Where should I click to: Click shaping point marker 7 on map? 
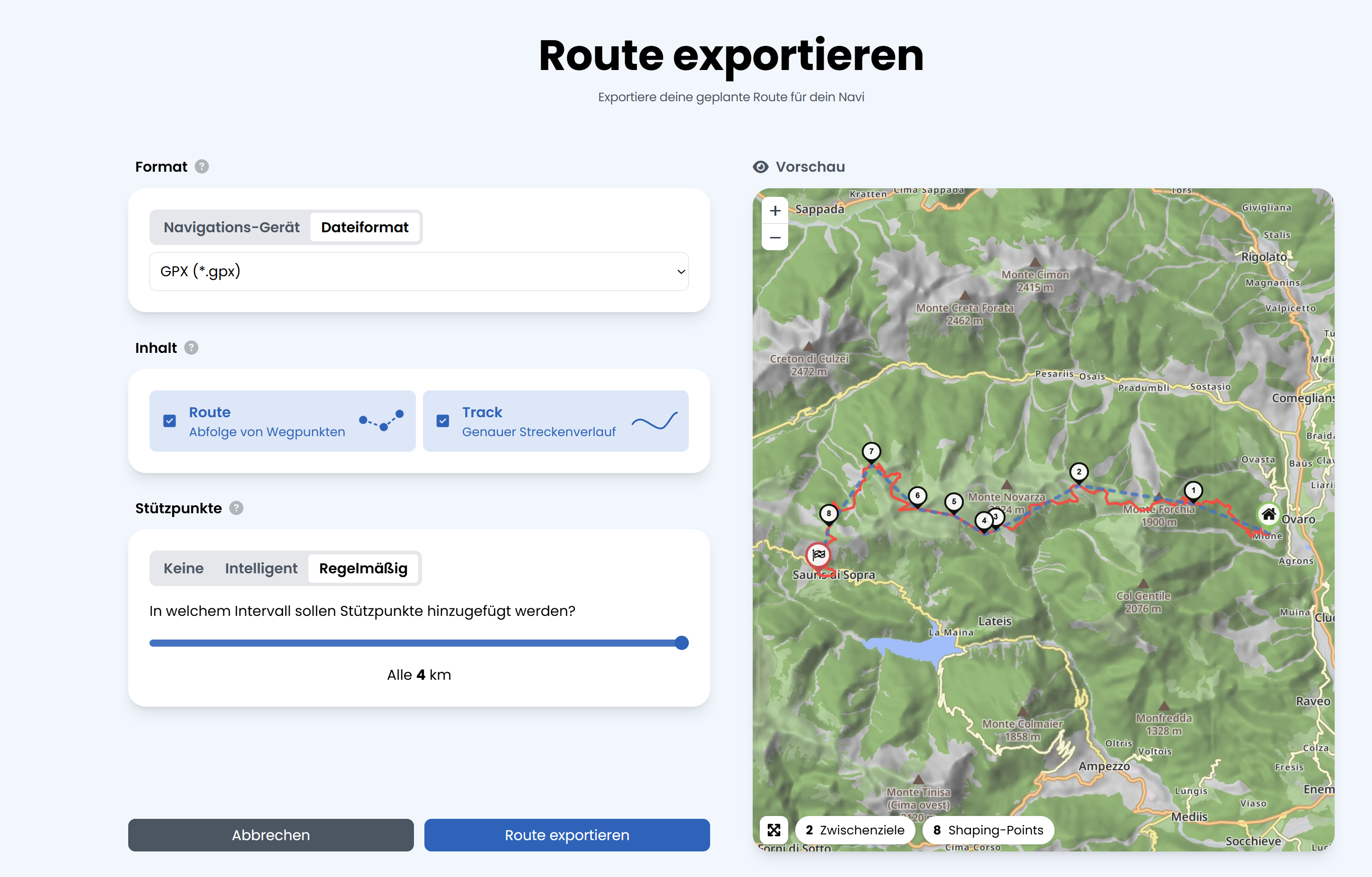coord(871,451)
